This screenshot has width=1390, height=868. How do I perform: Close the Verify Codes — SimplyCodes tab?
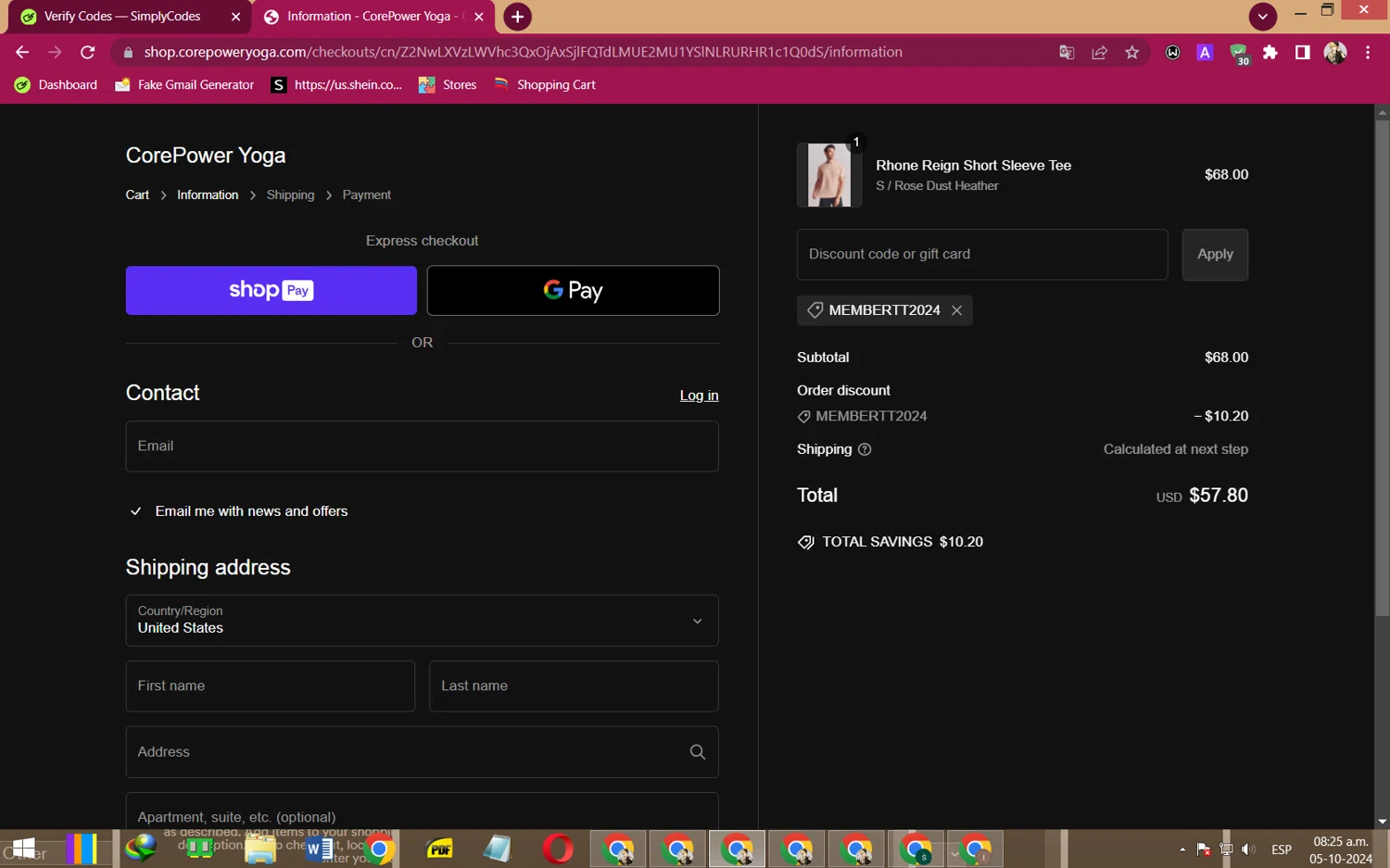click(x=235, y=17)
